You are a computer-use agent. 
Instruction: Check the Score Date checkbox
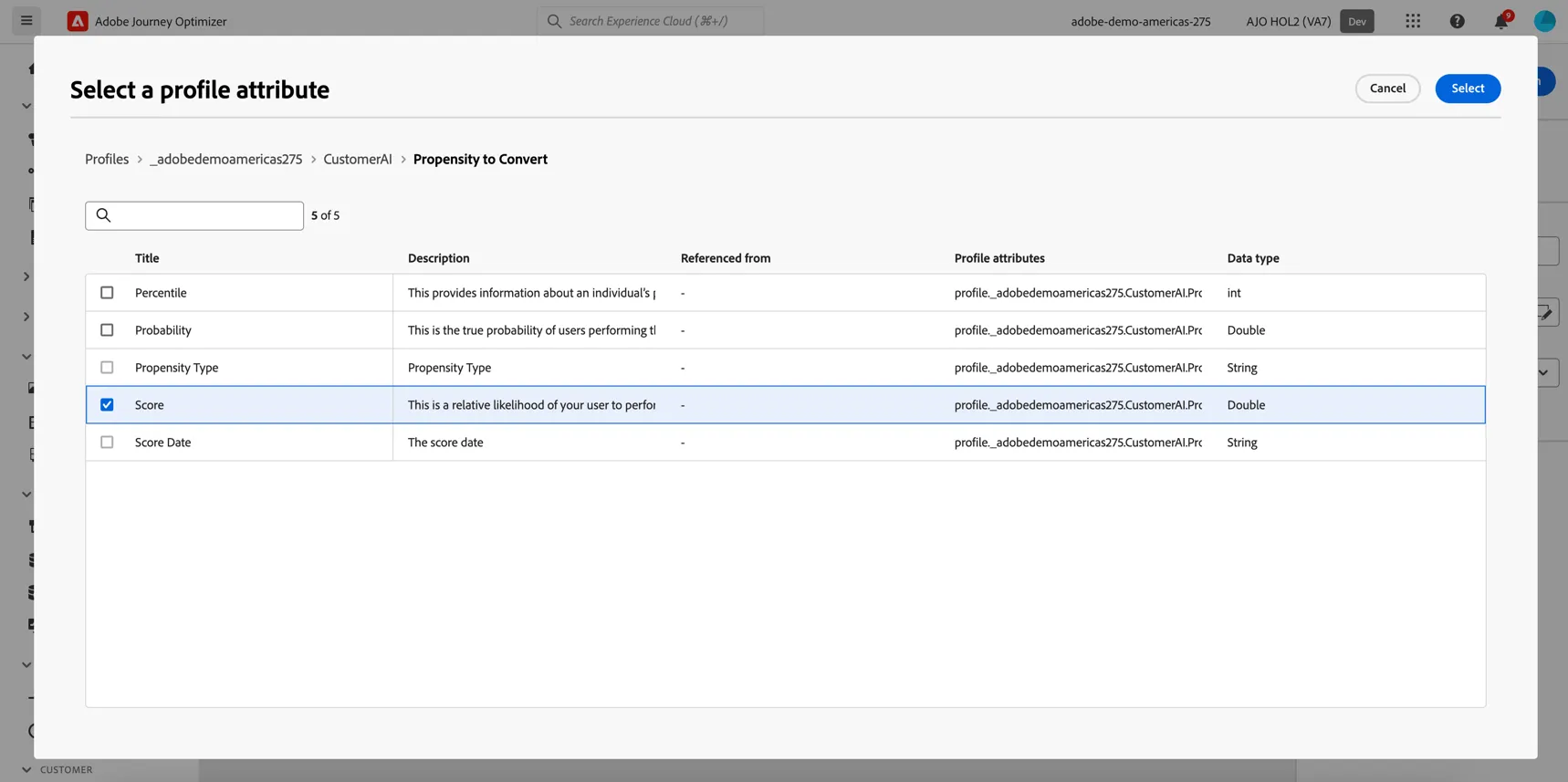pos(107,443)
